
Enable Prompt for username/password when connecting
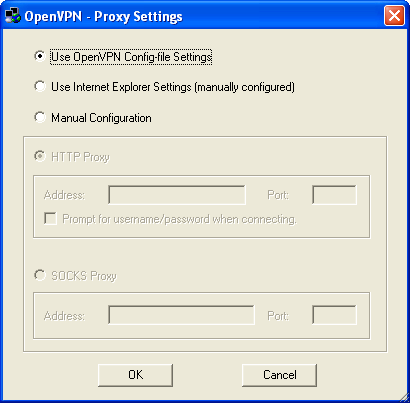pos(50,219)
